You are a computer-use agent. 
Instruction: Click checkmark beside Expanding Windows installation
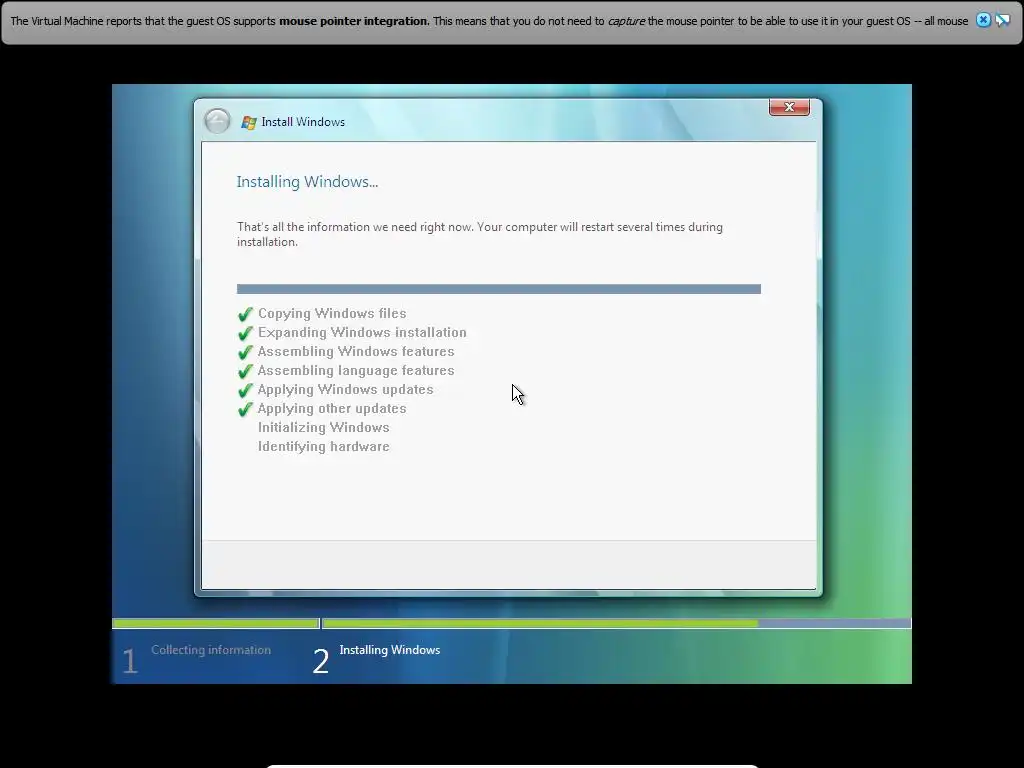pyautogui.click(x=245, y=333)
